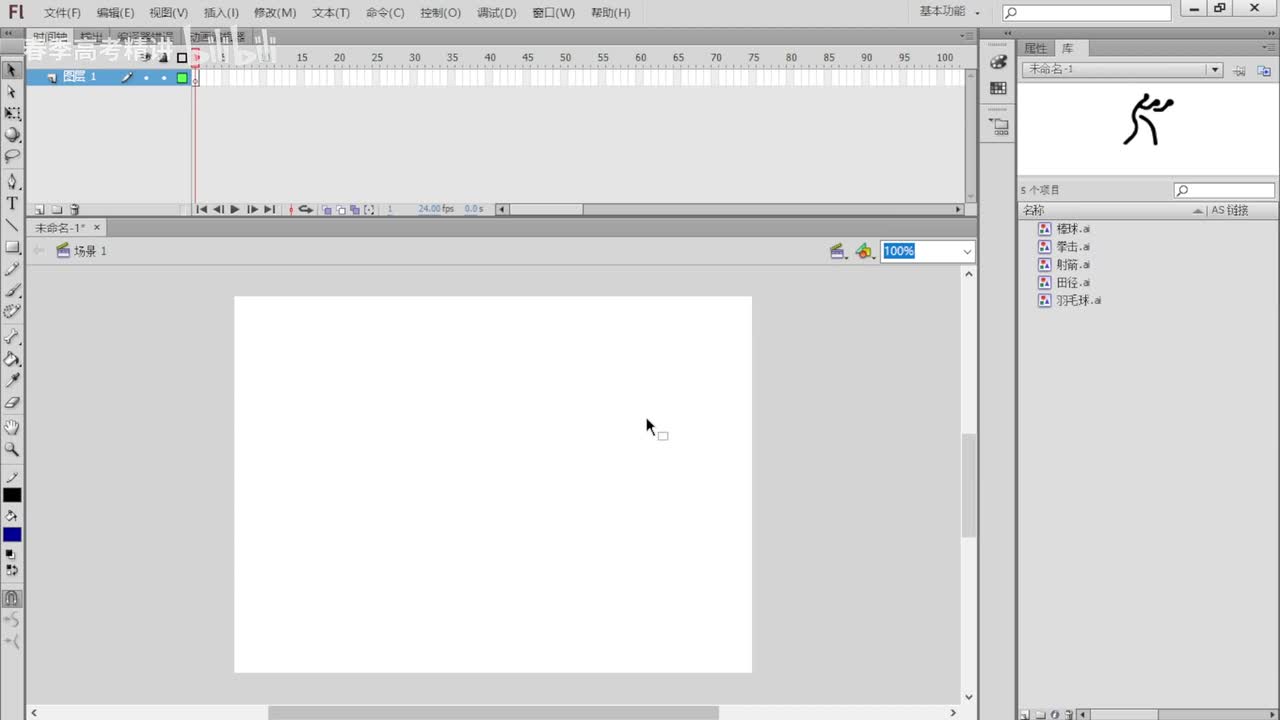Open the 文件(F) menu
Viewport: 1280px width, 720px height.
62,13
